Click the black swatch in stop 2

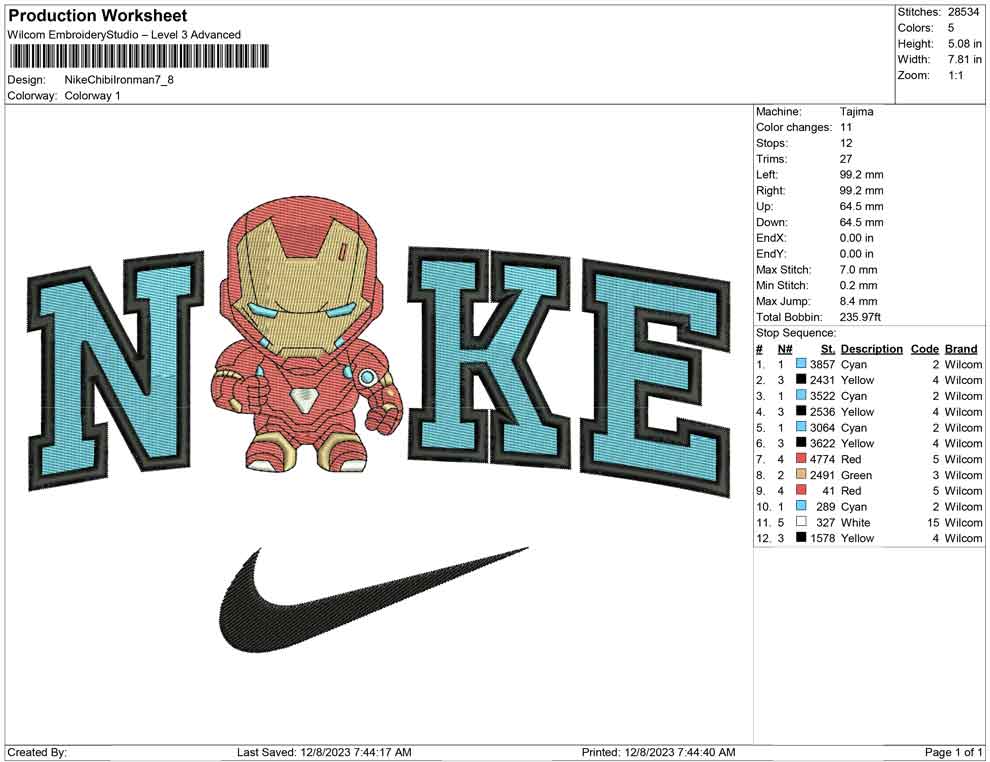pyautogui.click(x=801, y=379)
